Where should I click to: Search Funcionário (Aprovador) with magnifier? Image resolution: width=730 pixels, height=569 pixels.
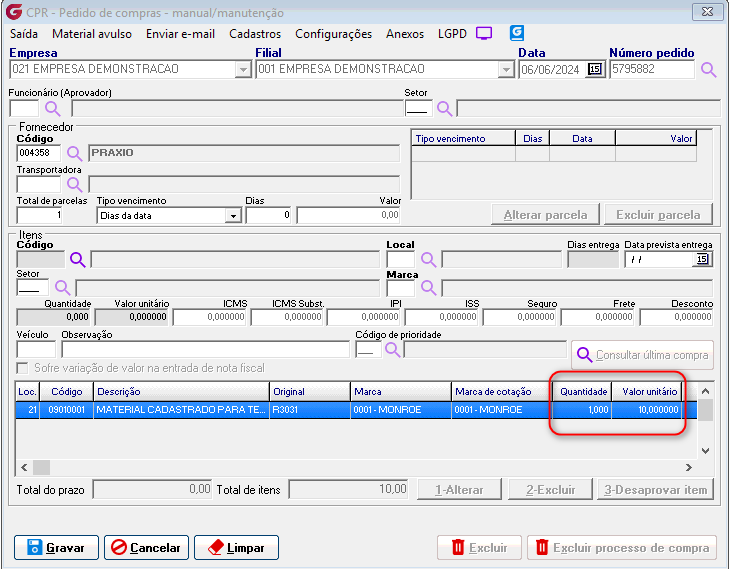[53, 108]
